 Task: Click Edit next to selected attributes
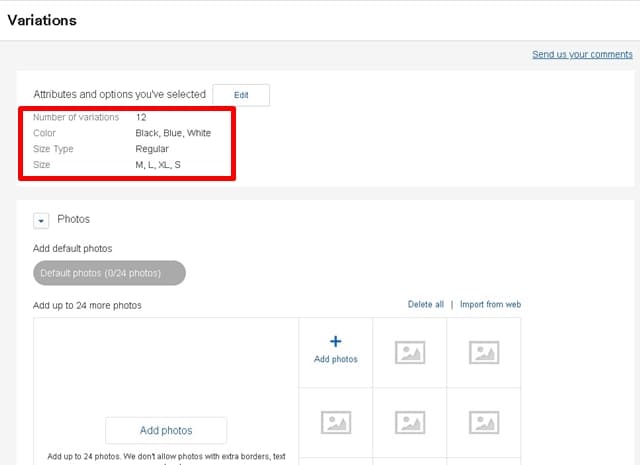pyautogui.click(x=241, y=95)
